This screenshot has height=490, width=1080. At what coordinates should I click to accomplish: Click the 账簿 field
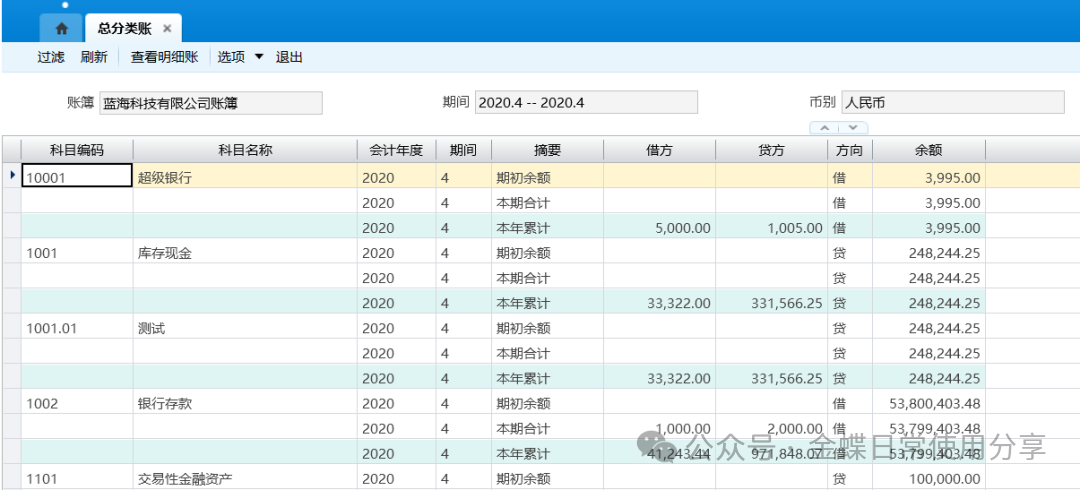pyautogui.click(x=211, y=102)
